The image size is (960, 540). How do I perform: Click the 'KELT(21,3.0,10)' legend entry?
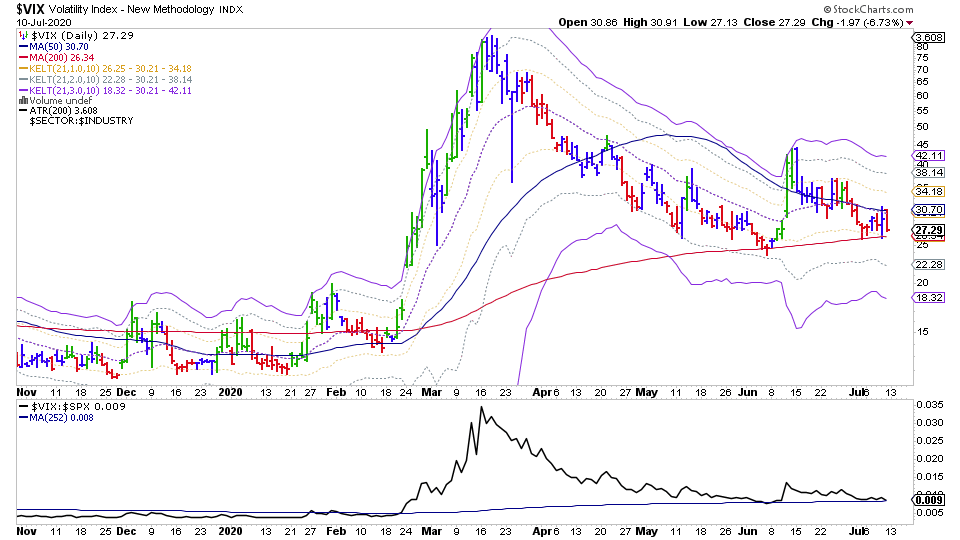point(110,91)
